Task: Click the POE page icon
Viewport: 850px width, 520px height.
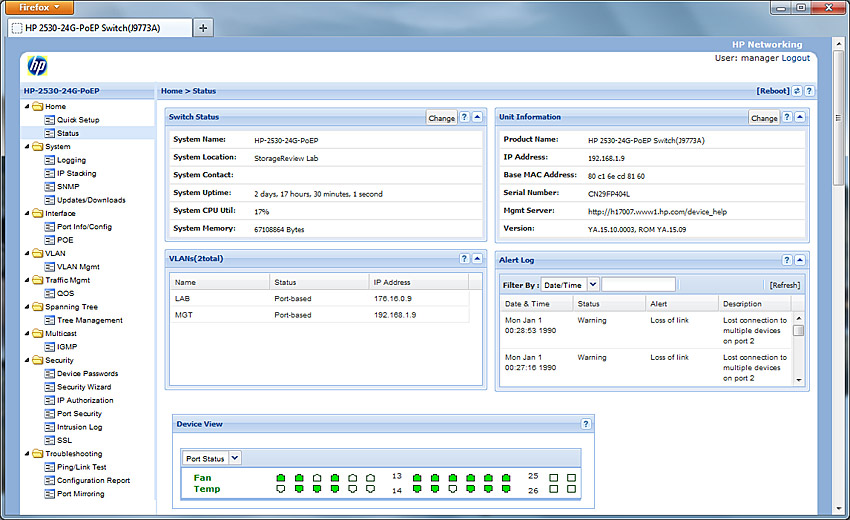Action: coord(49,240)
